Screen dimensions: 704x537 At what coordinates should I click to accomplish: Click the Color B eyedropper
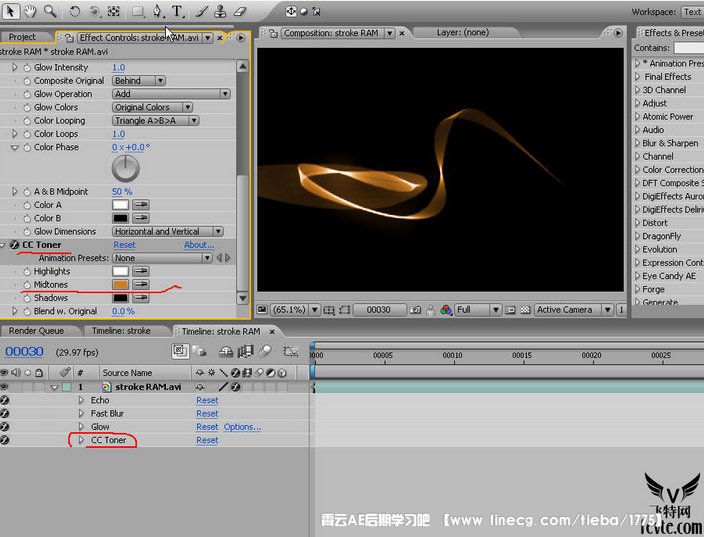(x=141, y=219)
